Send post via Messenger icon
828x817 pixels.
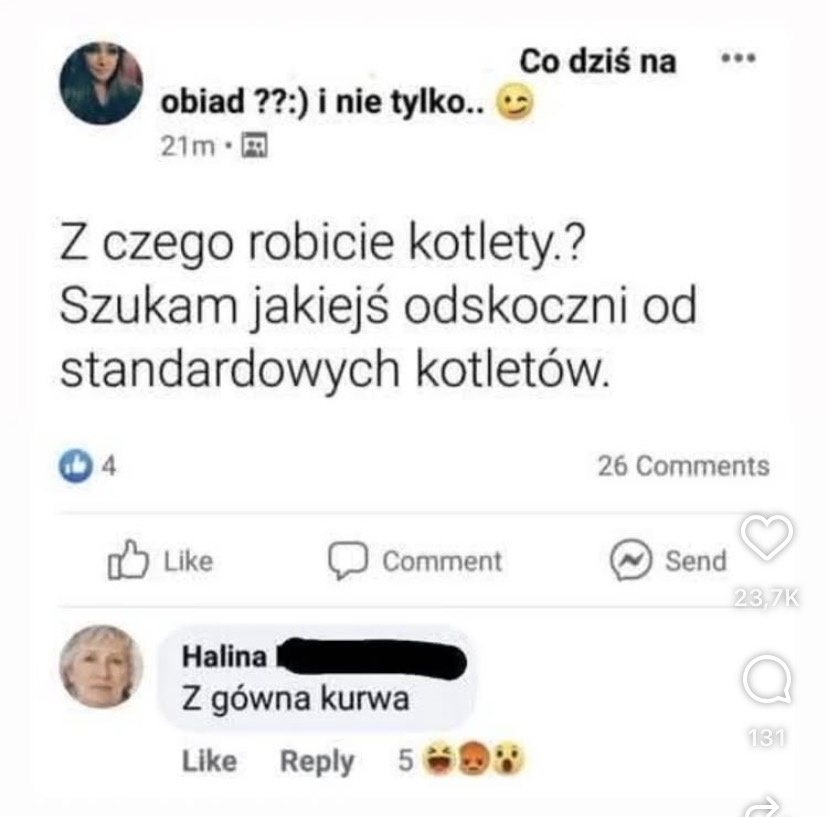click(x=668, y=560)
